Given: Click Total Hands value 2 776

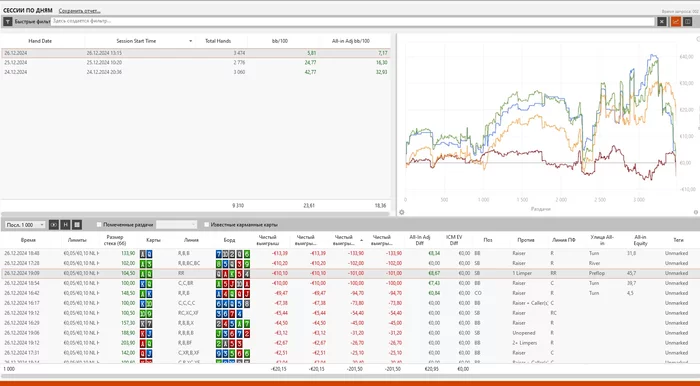Looking at the screenshot, I should point(239,62).
